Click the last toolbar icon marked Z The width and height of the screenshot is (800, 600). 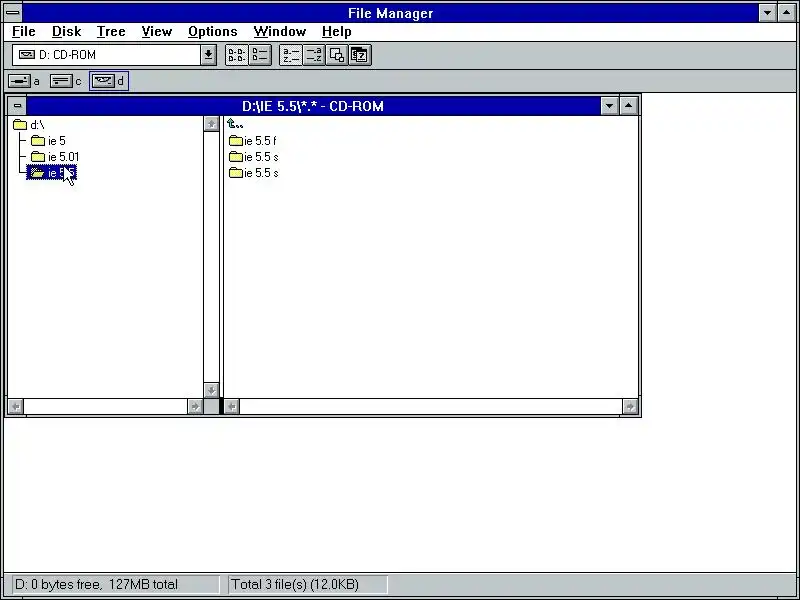pyautogui.click(x=360, y=55)
